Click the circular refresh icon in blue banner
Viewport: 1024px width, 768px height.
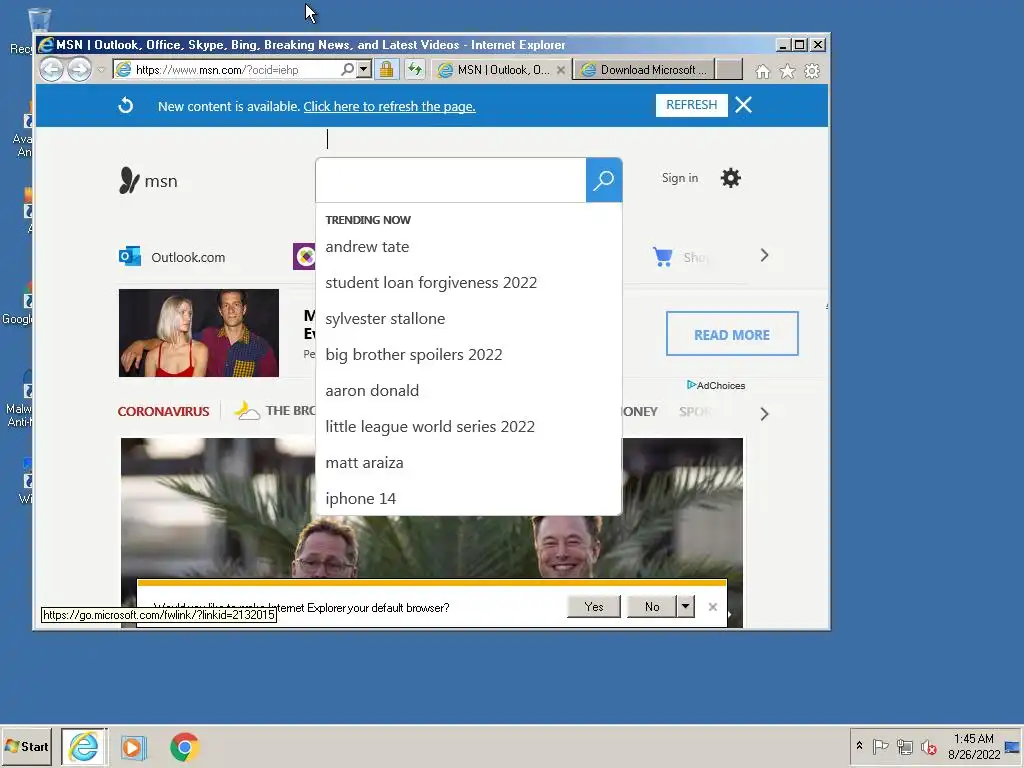tap(125, 106)
